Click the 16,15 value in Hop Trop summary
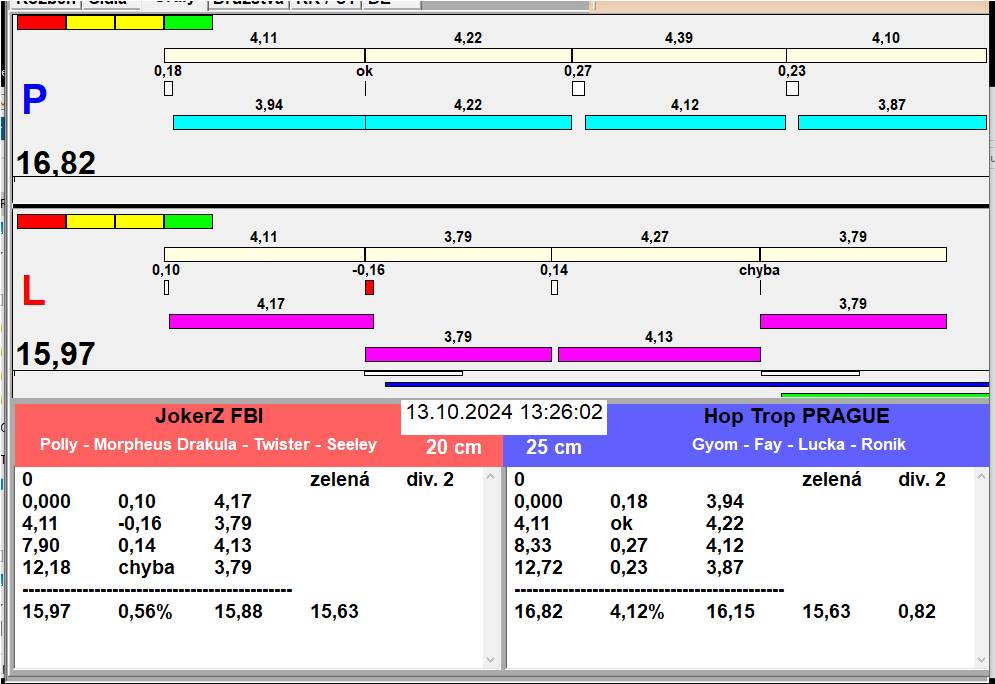This screenshot has width=995, height=684. pos(730,612)
